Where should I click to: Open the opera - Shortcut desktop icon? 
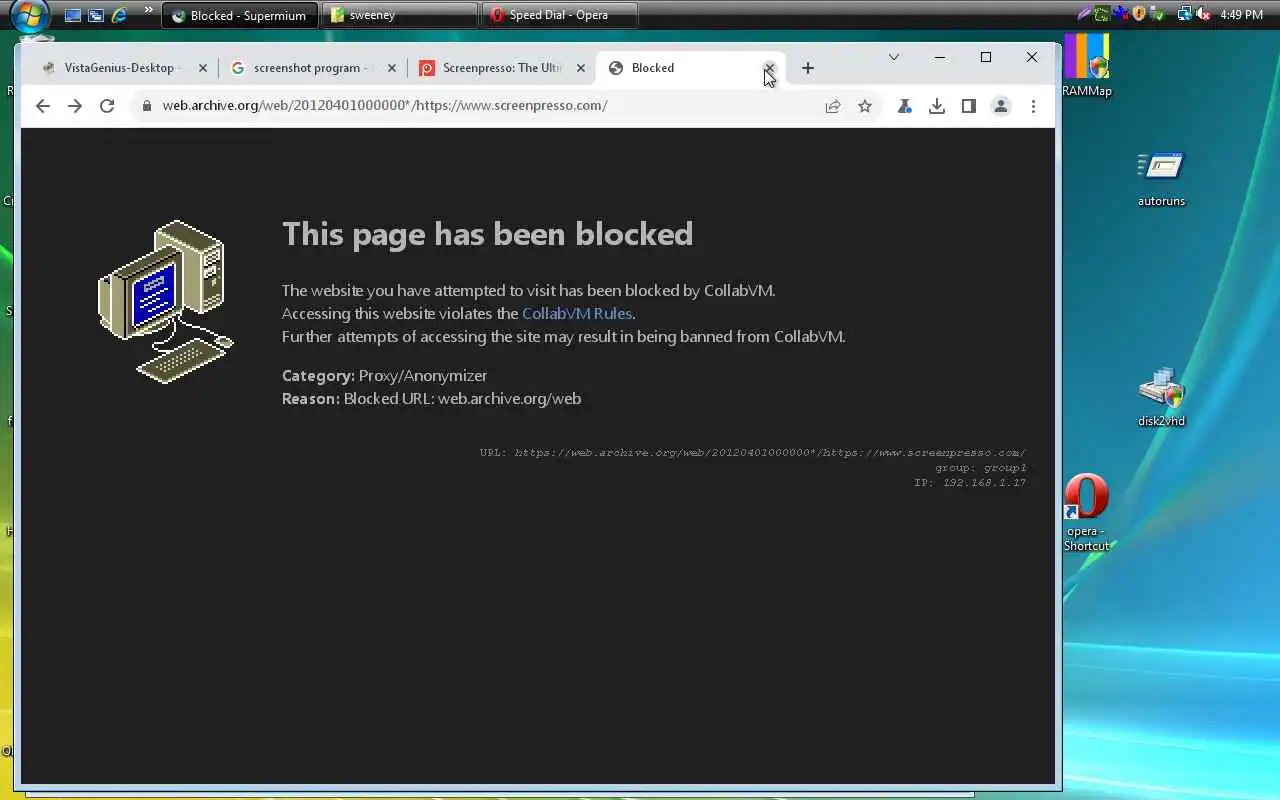pos(1086,513)
